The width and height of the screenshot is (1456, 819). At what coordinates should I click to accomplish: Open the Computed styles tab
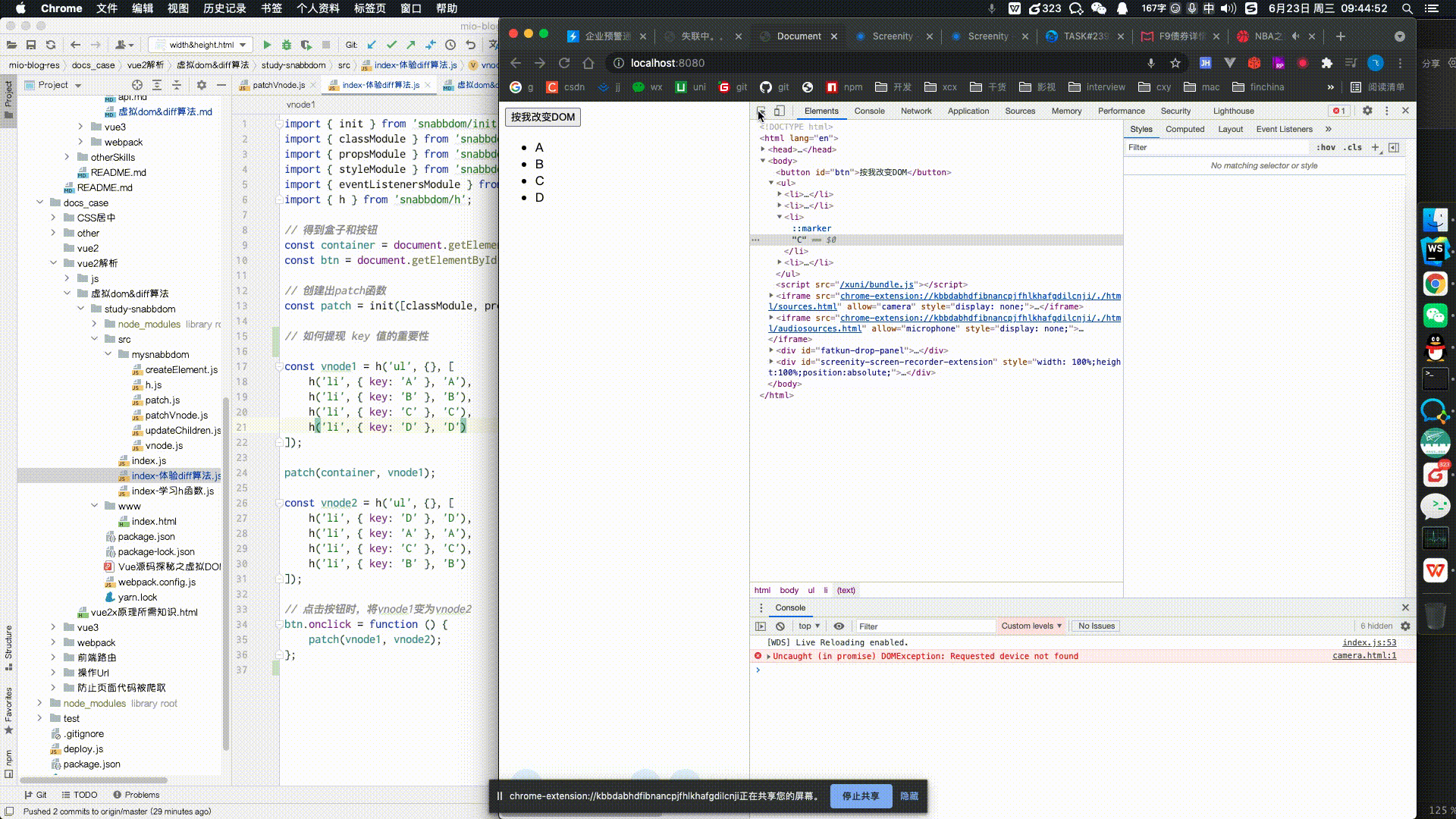pyautogui.click(x=1185, y=130)
